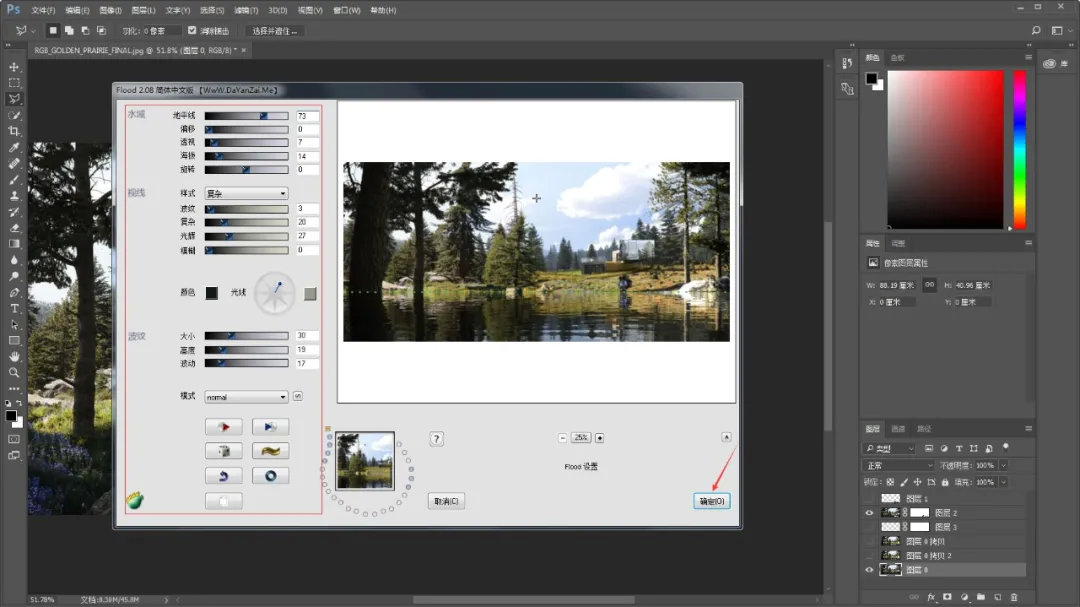Select the Zoom tool in toolbar
The height and width of the screenshot is (607, 1080).
coord(14,372)
